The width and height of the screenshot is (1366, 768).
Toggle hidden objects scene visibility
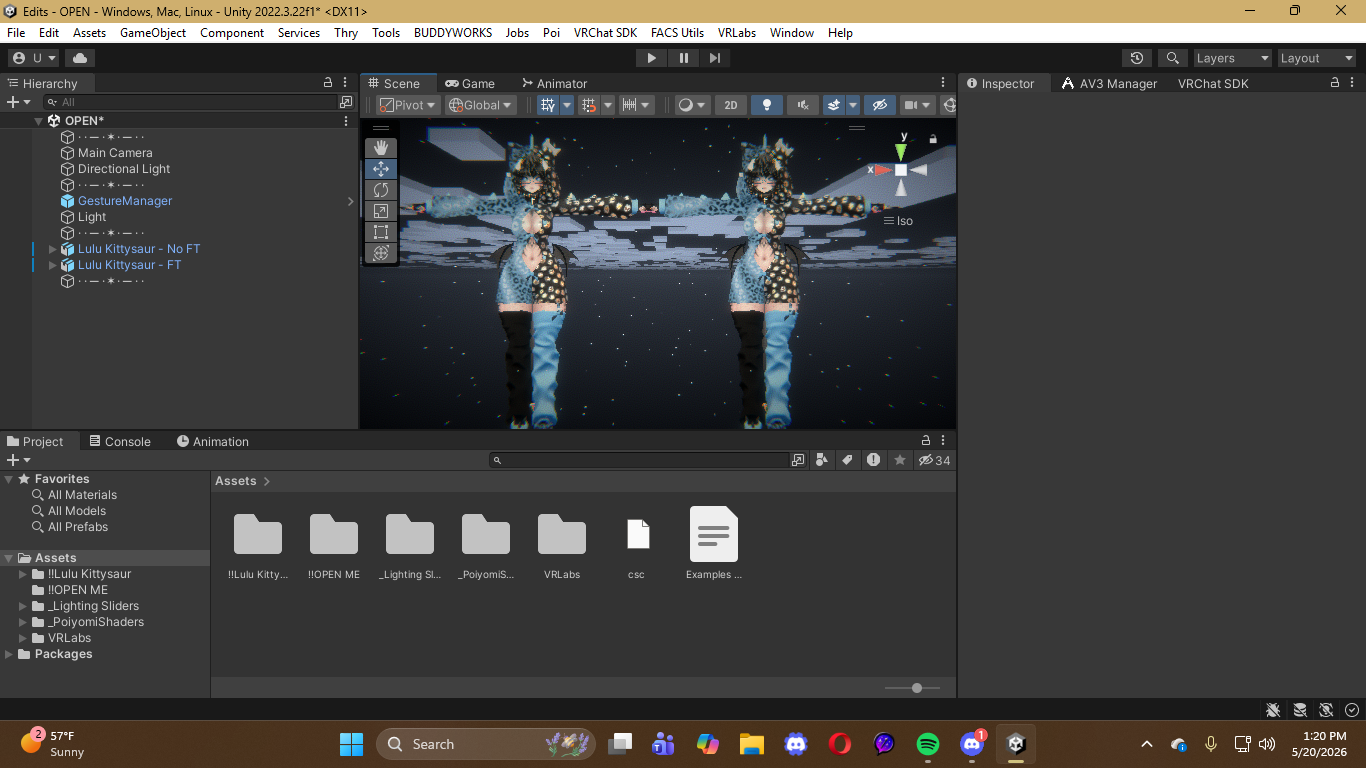point(880,105)
